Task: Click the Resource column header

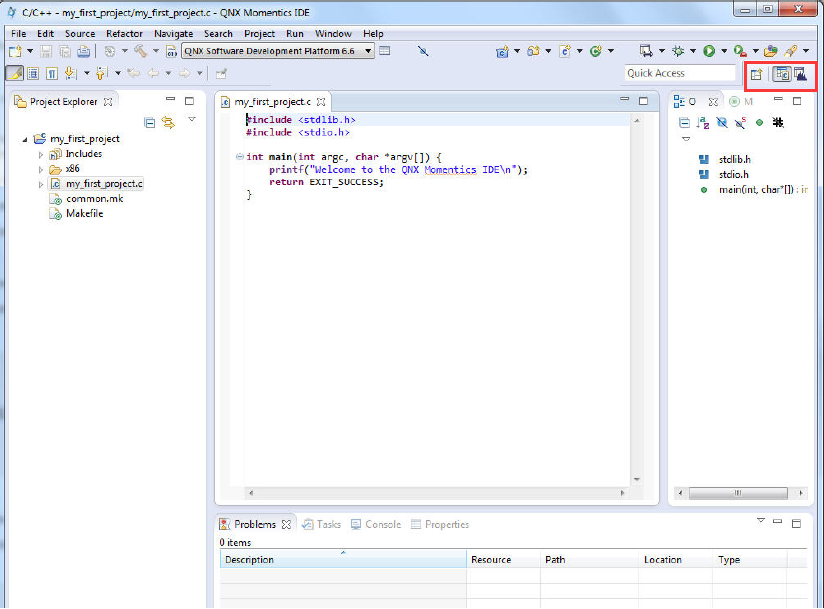Action: [x=503, y=560]
